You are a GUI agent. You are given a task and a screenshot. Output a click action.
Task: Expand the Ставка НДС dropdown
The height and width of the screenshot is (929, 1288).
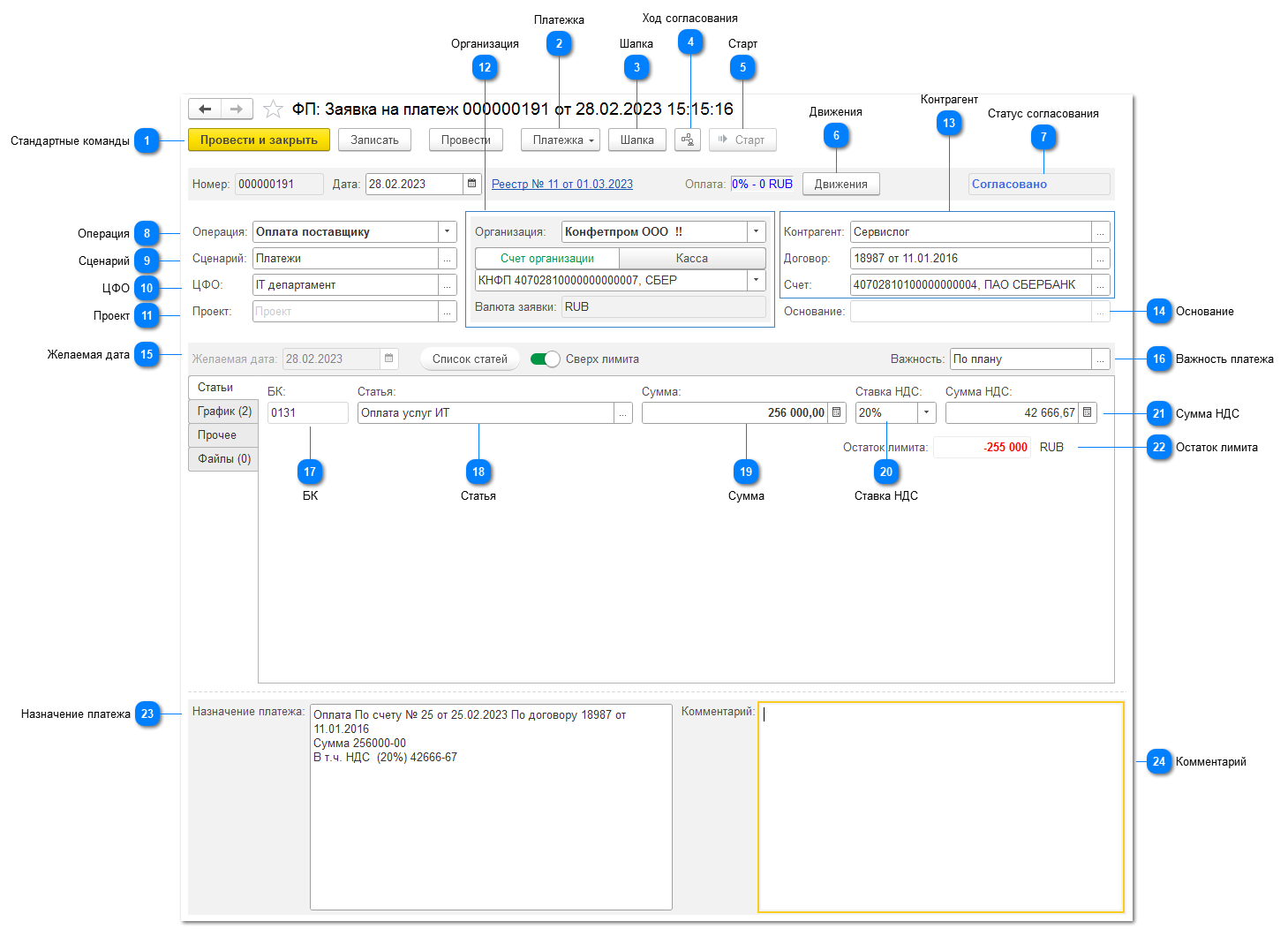[x=927, y=412]
